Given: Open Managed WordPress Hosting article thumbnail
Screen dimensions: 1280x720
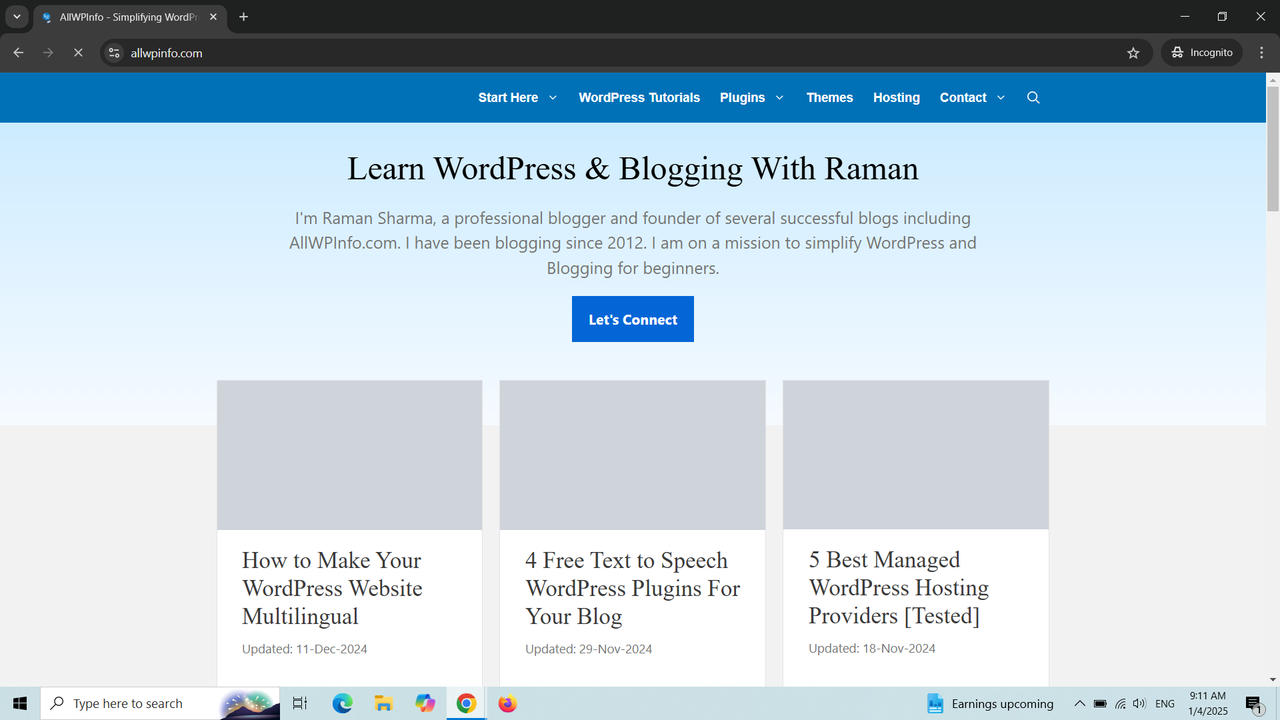Looking at the screenshot, I should tap(916, 455).
